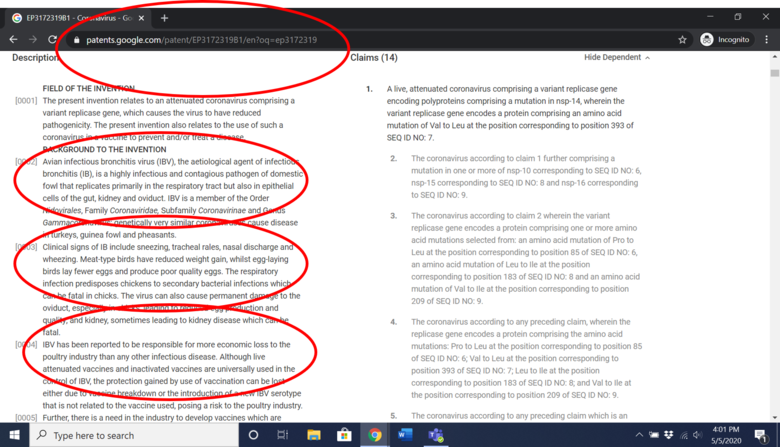
Task: Open the clock showing 4:01 PM
Action: point(726,435)
